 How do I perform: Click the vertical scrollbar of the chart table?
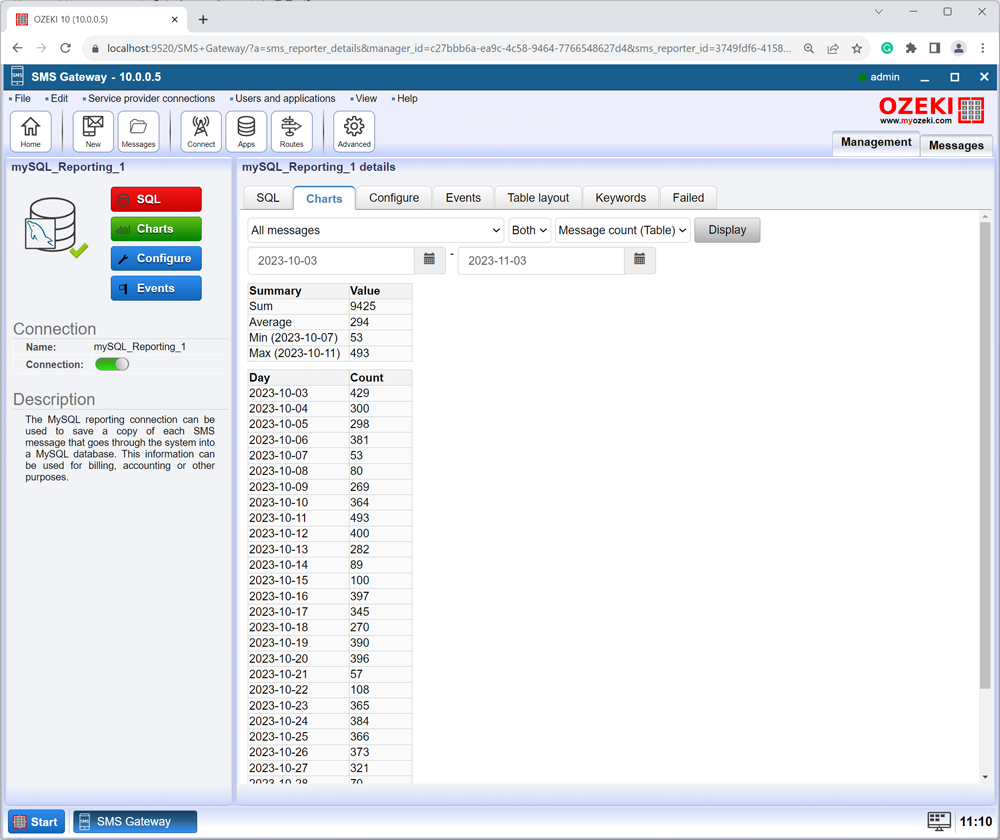click(x=985, y=455)
